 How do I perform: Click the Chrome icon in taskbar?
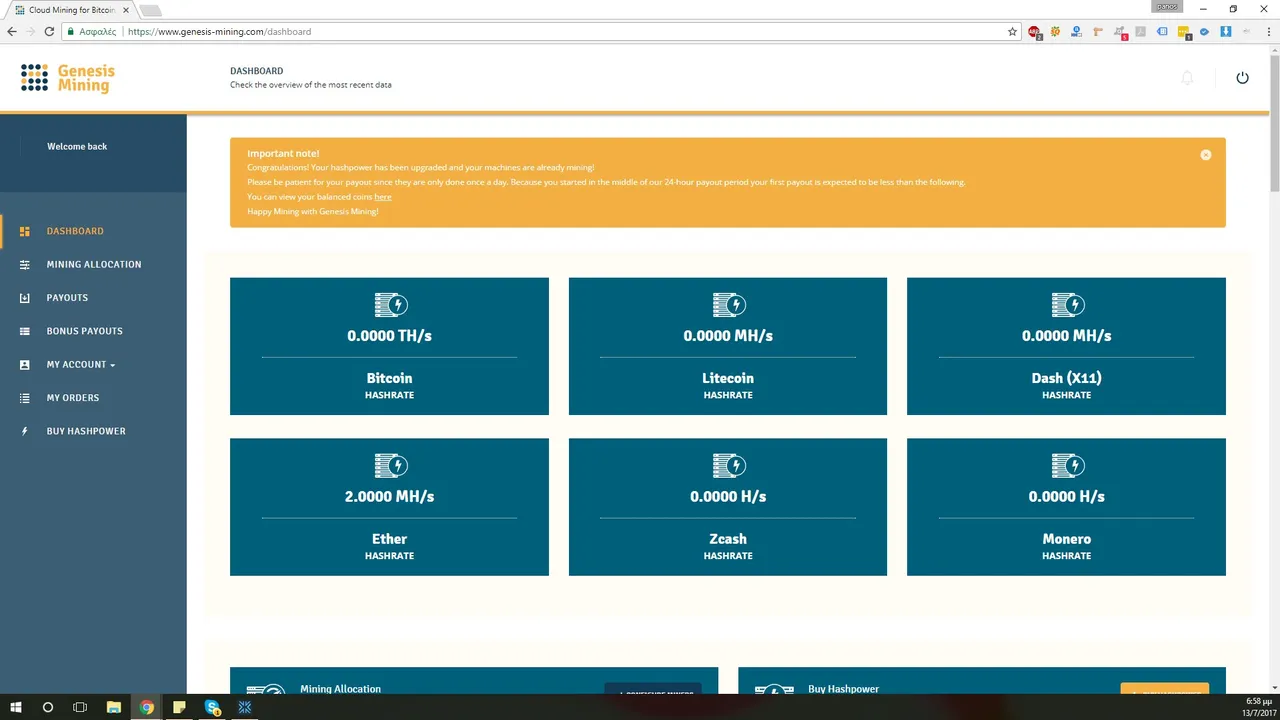[146, 707]
